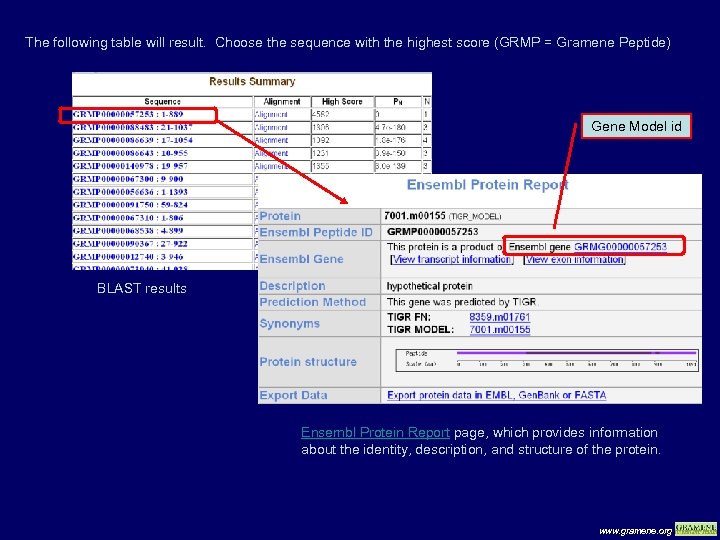Open BLAST sequence hit ending 27-922
Screen dimensions: 720x540
point(130,243)
